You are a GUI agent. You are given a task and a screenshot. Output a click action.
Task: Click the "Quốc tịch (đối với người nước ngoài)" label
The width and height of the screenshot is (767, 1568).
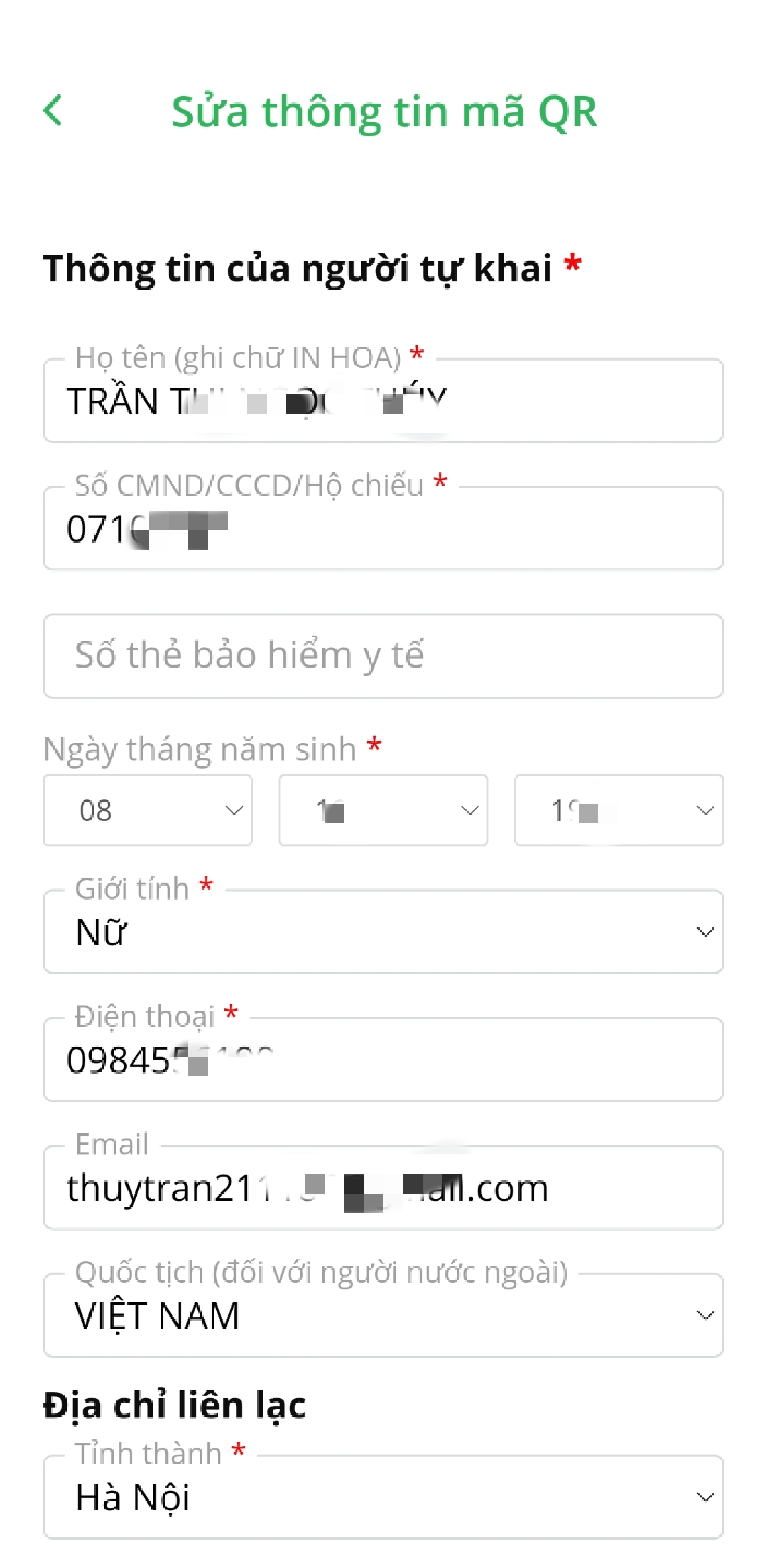tap(321, 1272)
